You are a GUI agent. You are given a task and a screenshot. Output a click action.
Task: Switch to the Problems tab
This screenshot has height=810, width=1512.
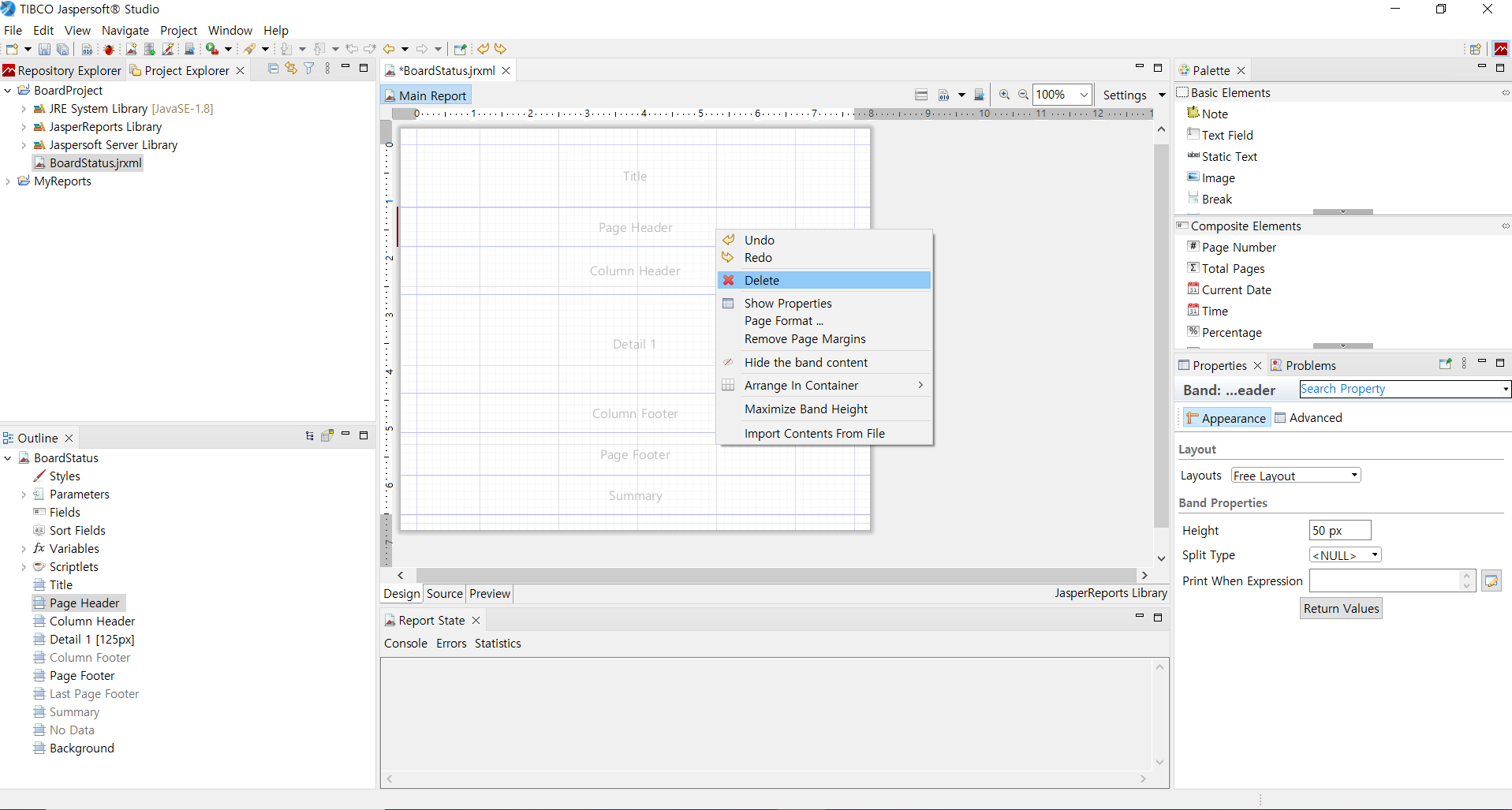click(1303, 365)
